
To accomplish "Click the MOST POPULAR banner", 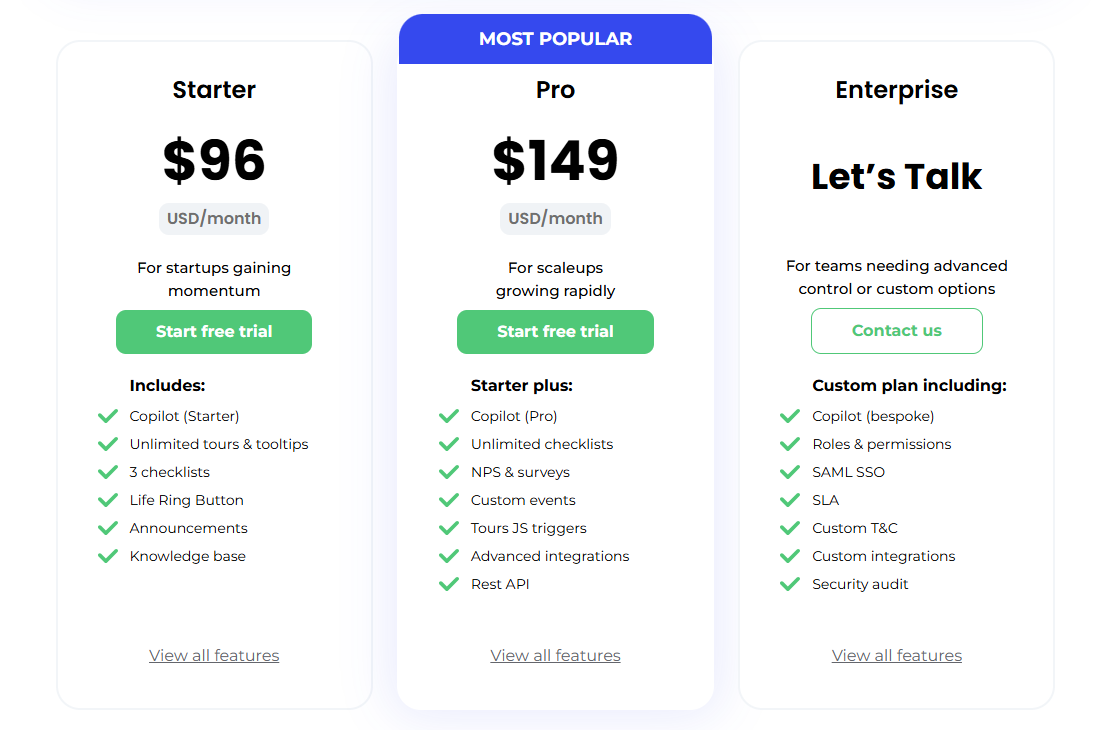I will [555, 39].
